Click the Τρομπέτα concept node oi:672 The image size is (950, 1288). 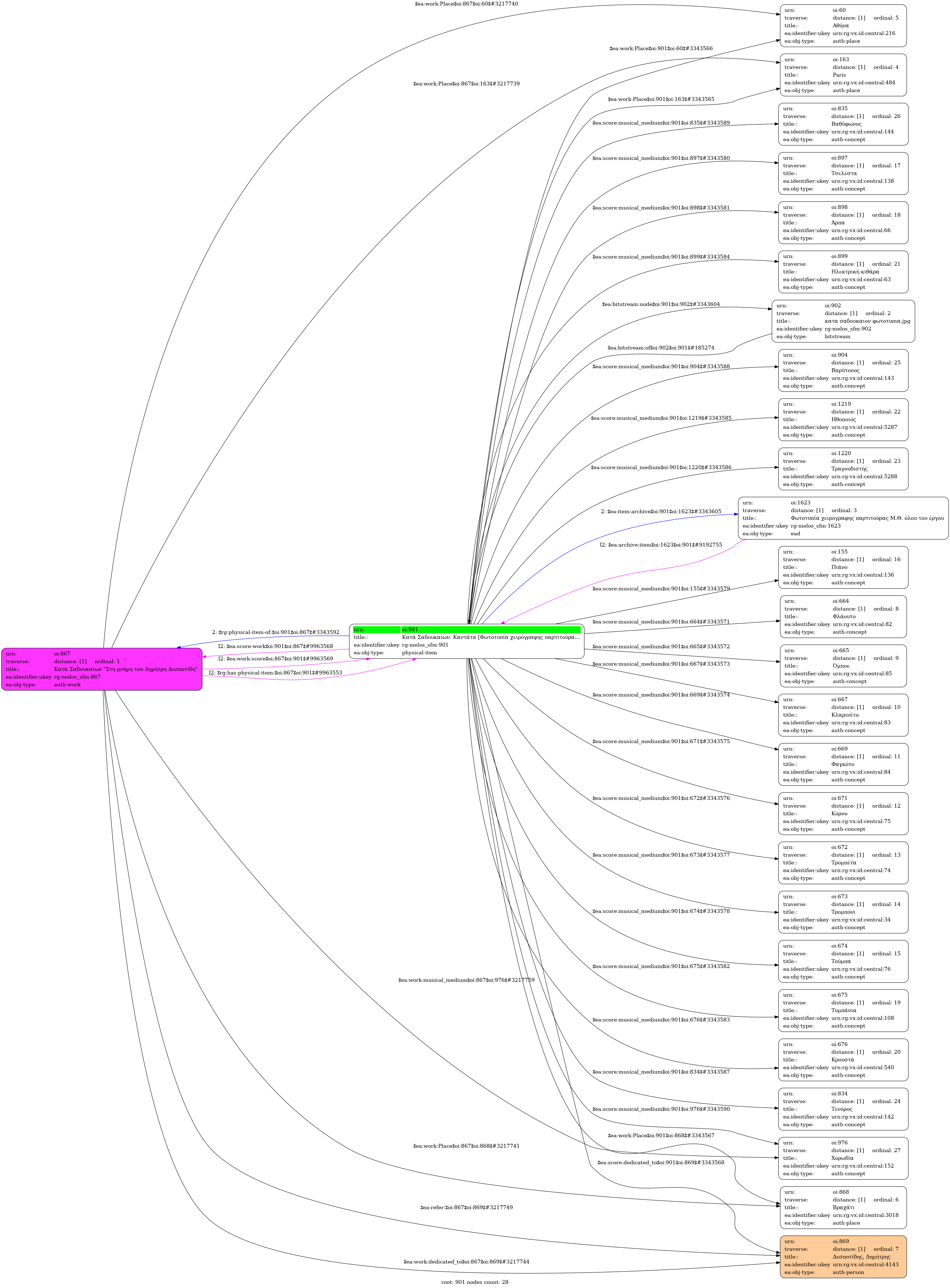pos(843,863)
